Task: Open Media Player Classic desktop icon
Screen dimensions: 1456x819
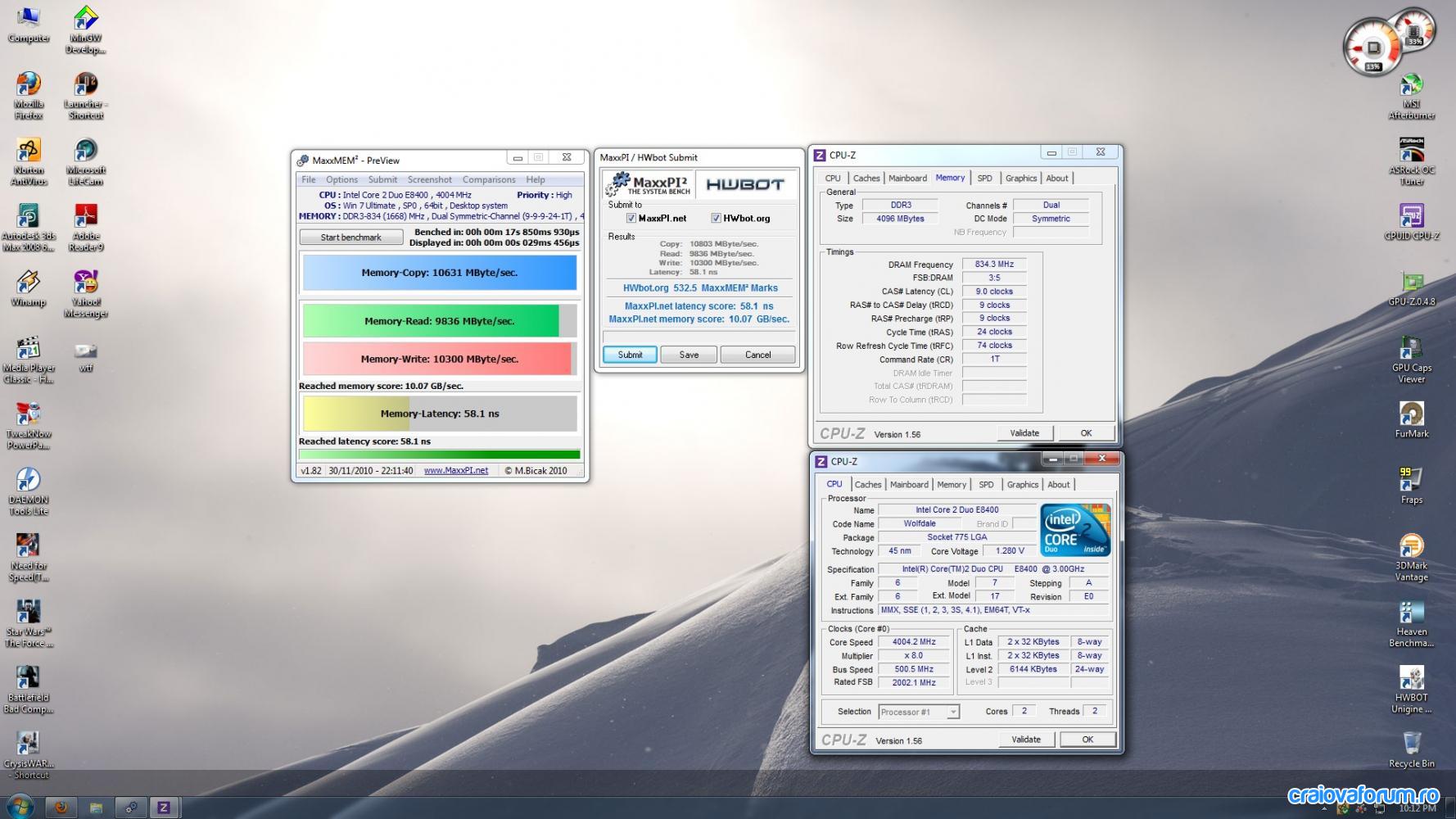Action: click(29, 360)
